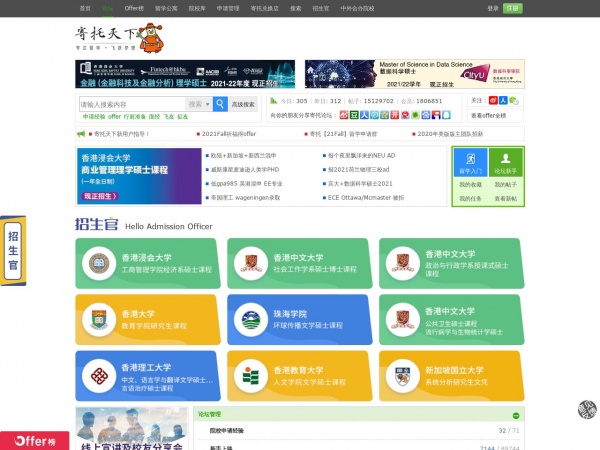Screen dimensions: 600x450
Task: Click the 珠海学院 round logo
Action: [251, 320]
